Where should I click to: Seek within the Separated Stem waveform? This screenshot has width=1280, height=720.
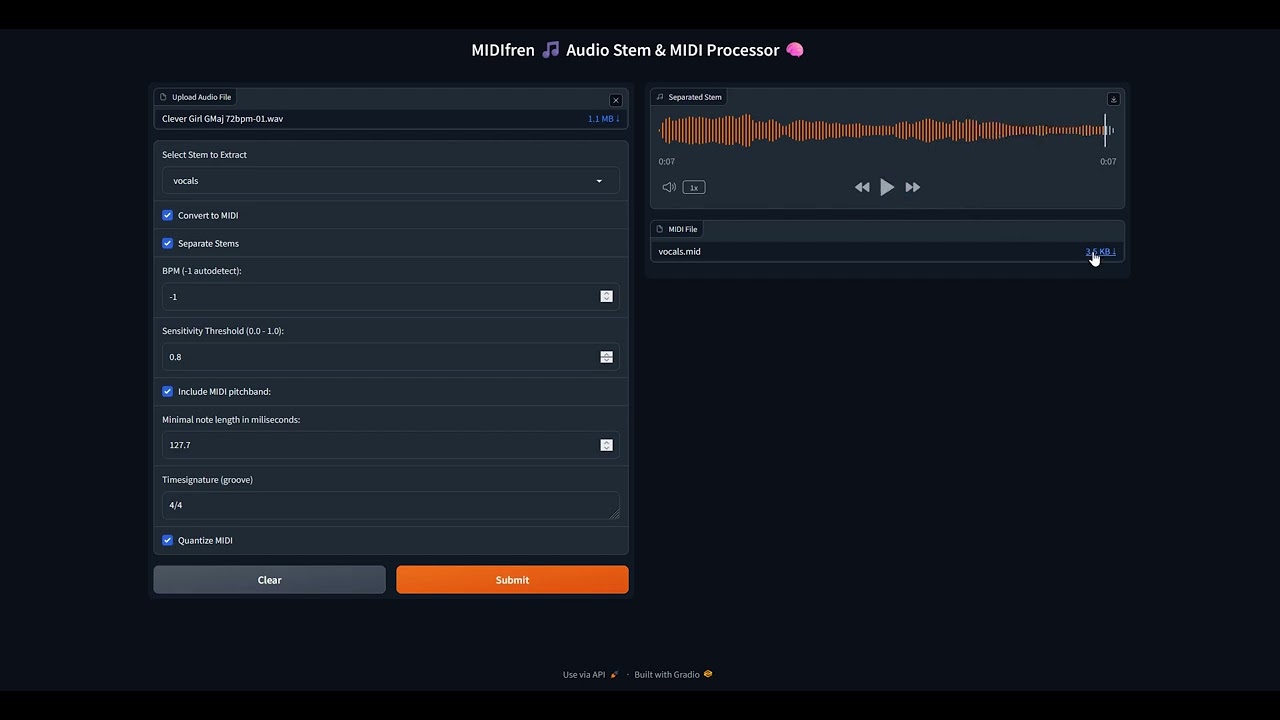pyautogui.click(x=886, y=131)
